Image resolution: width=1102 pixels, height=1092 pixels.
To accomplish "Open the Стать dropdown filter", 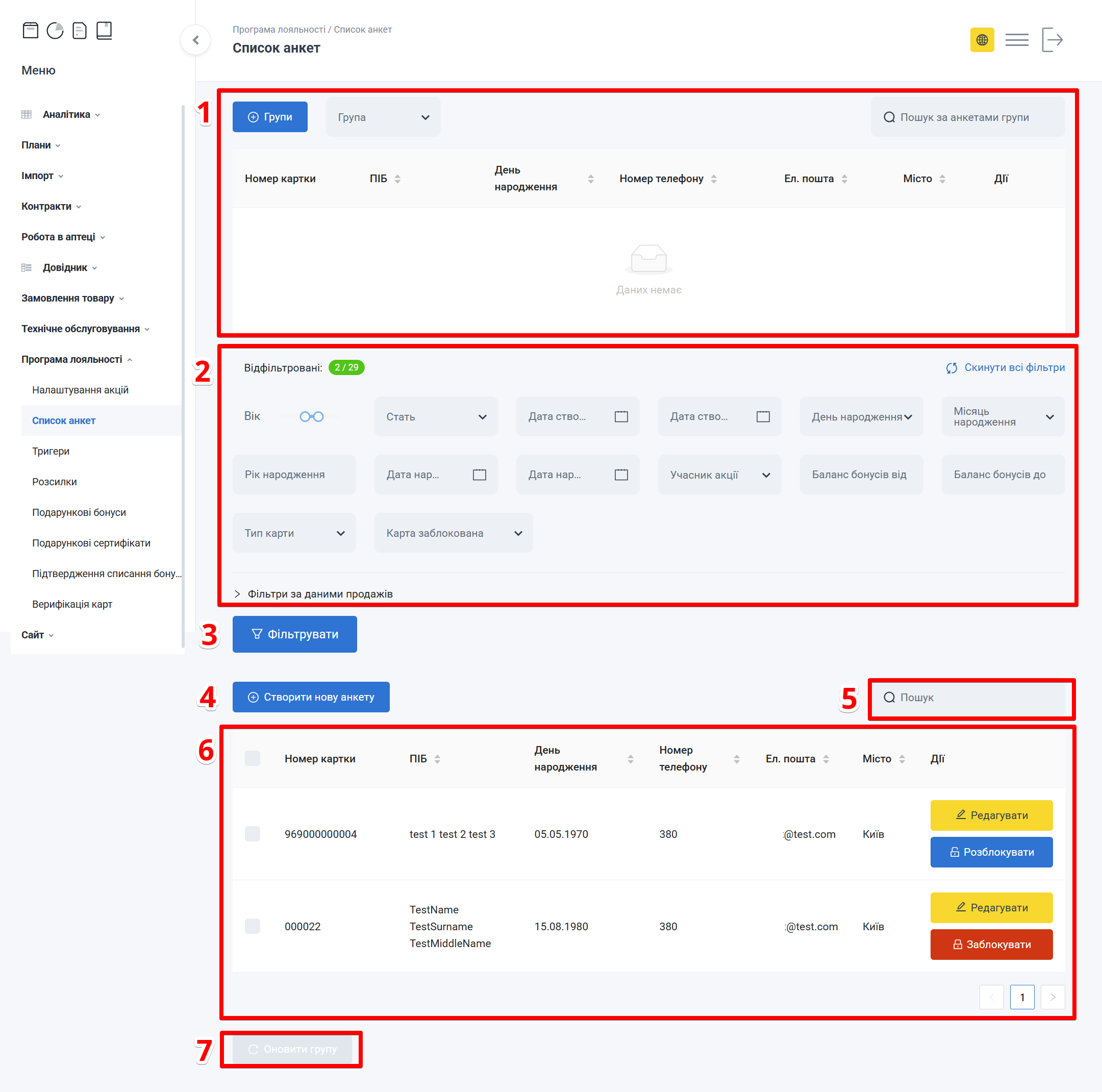I will (436, 417).
